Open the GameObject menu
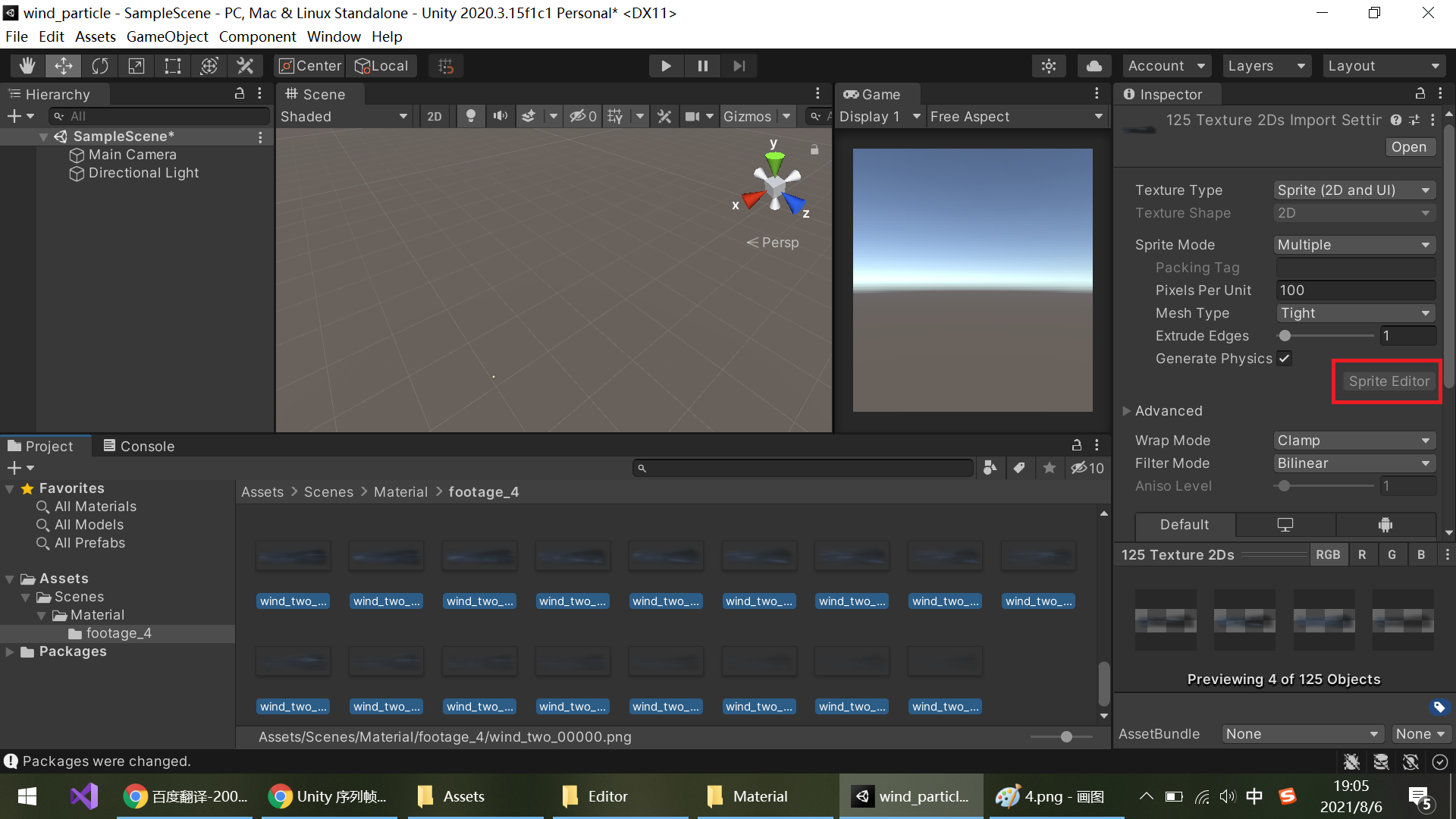This screenshot has height=819, width=1456. pos(167,36)
